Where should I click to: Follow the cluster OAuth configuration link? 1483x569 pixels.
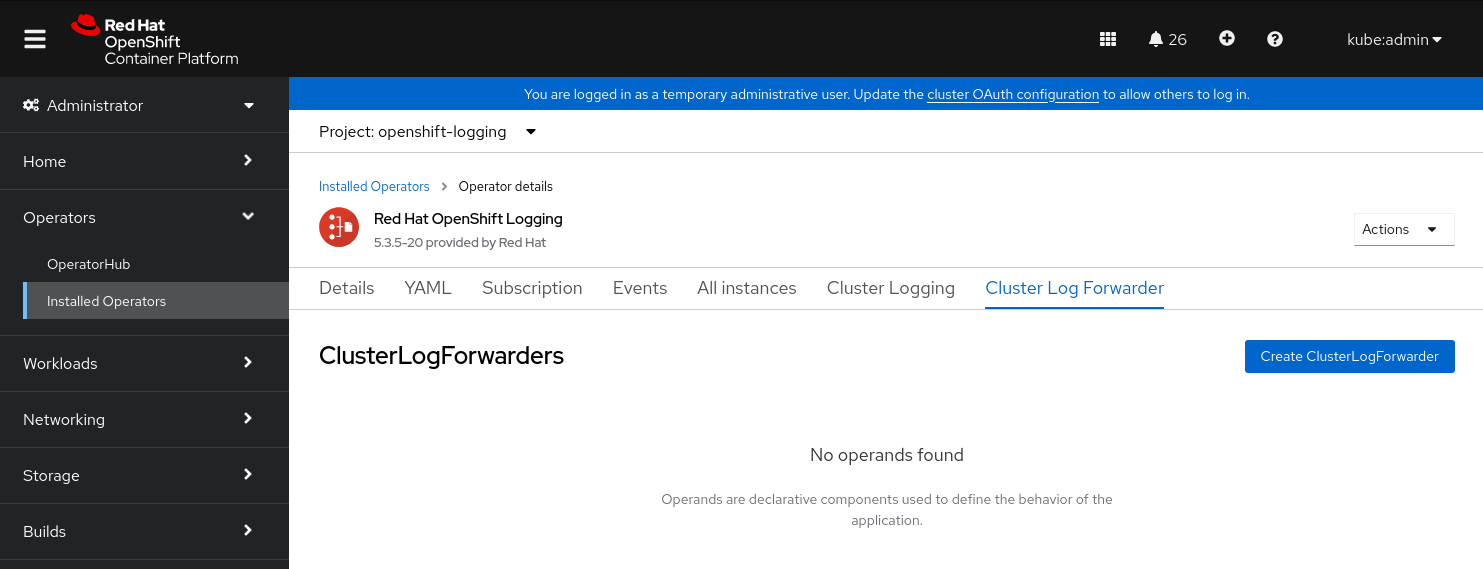(x=1013, y=95)
